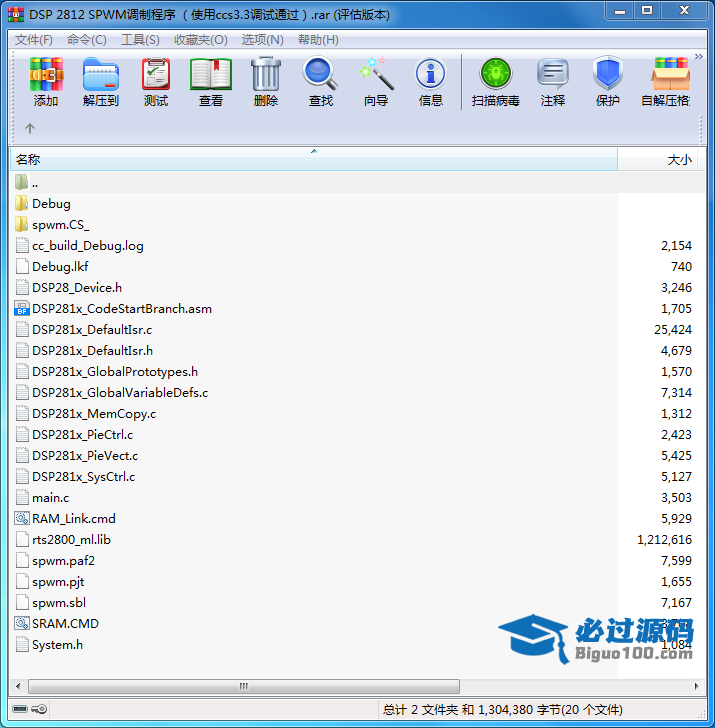Select DSP281x_MemCopy.c file

[94, 413]
